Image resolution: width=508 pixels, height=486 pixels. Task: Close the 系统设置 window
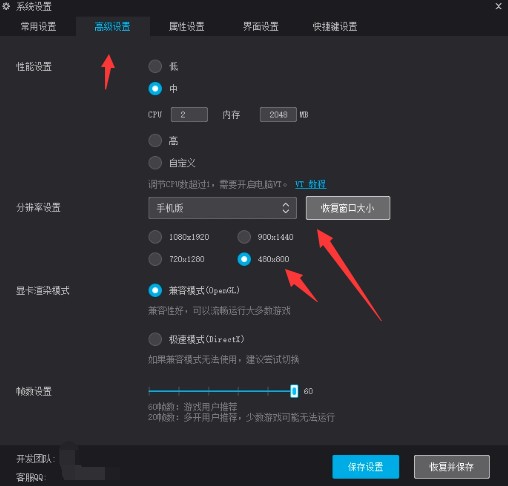(x=498, y=6)
